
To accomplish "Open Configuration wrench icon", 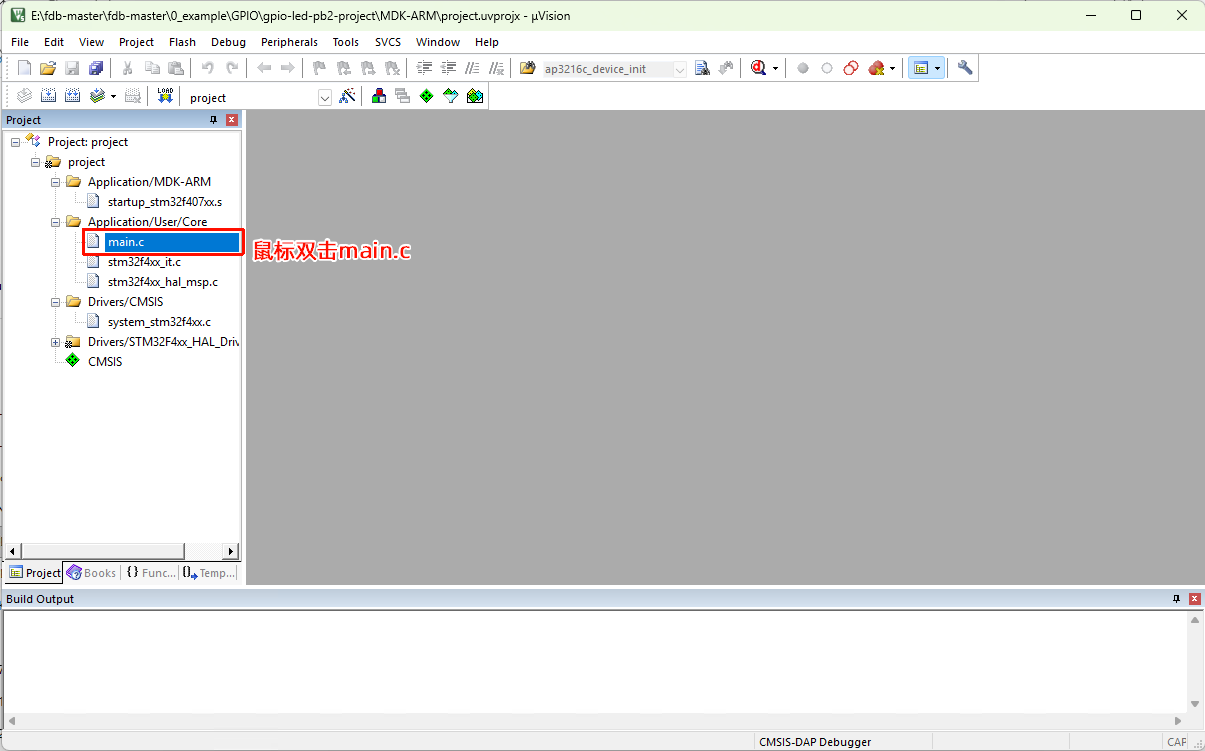I will point(964,68).
